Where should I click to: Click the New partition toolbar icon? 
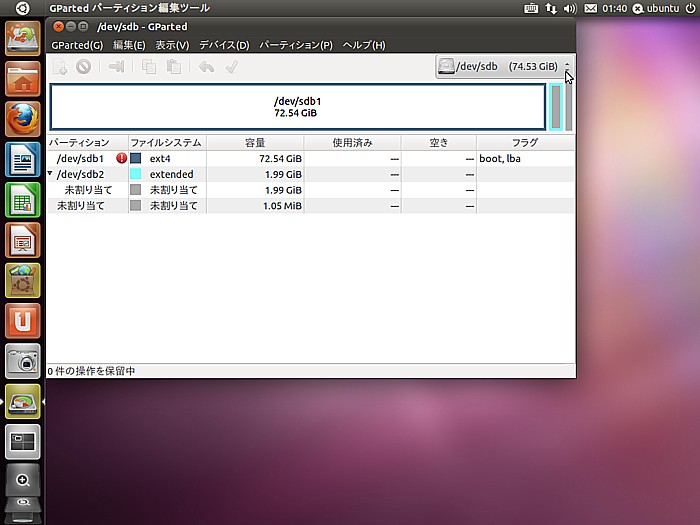click(x=60, y=67)
